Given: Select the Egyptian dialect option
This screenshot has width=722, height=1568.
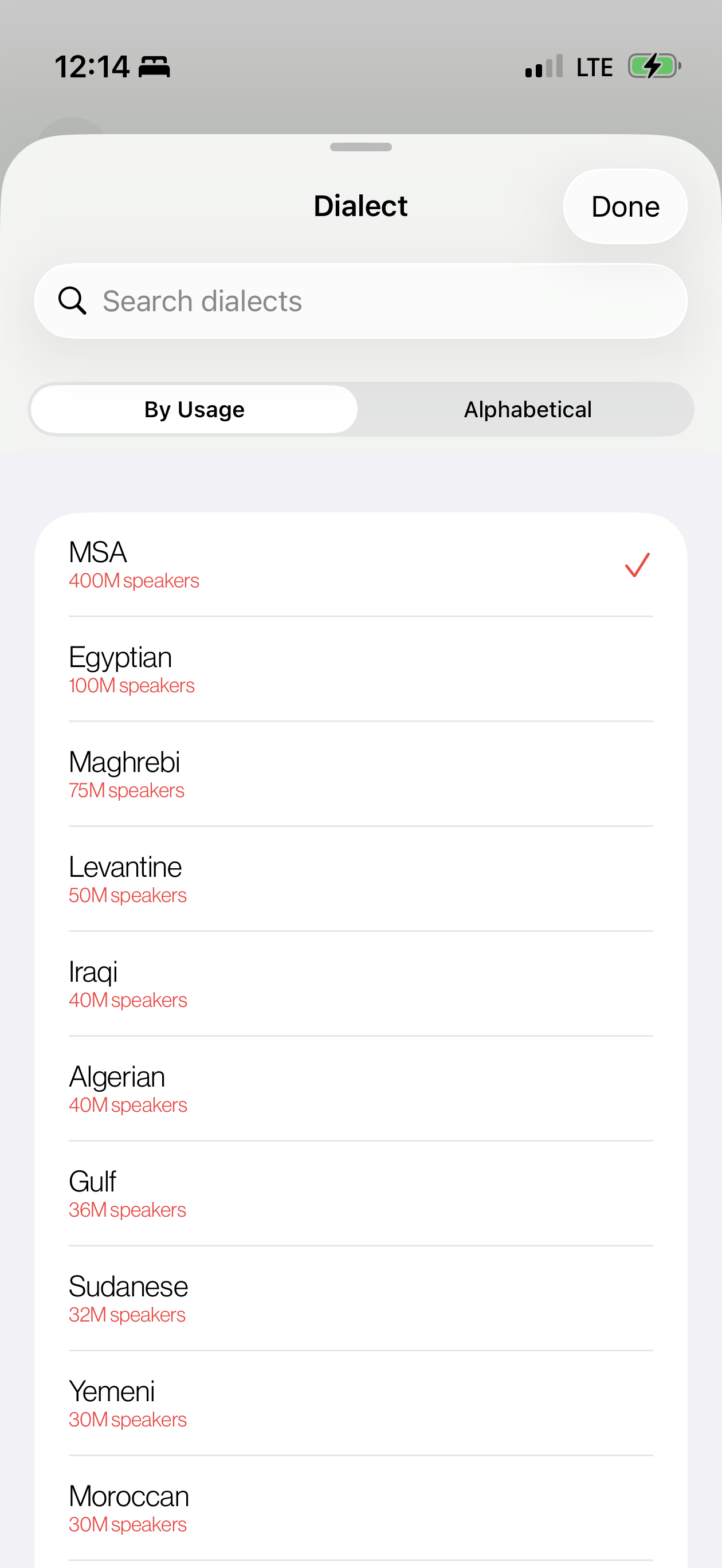Looking at the screenshot, I should tap(361, 669).
